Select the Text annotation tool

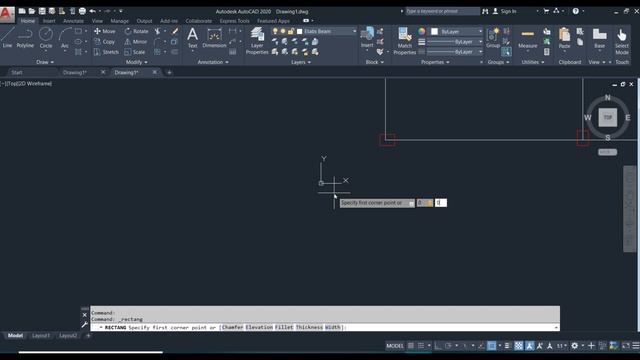(192, 38)
